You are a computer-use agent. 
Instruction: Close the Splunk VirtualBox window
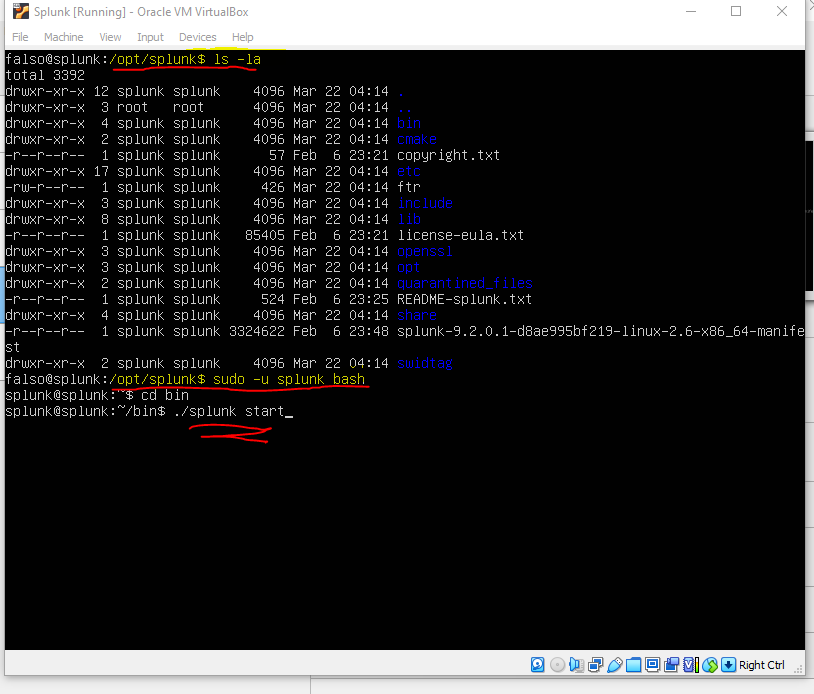click(x=782, y=11)
